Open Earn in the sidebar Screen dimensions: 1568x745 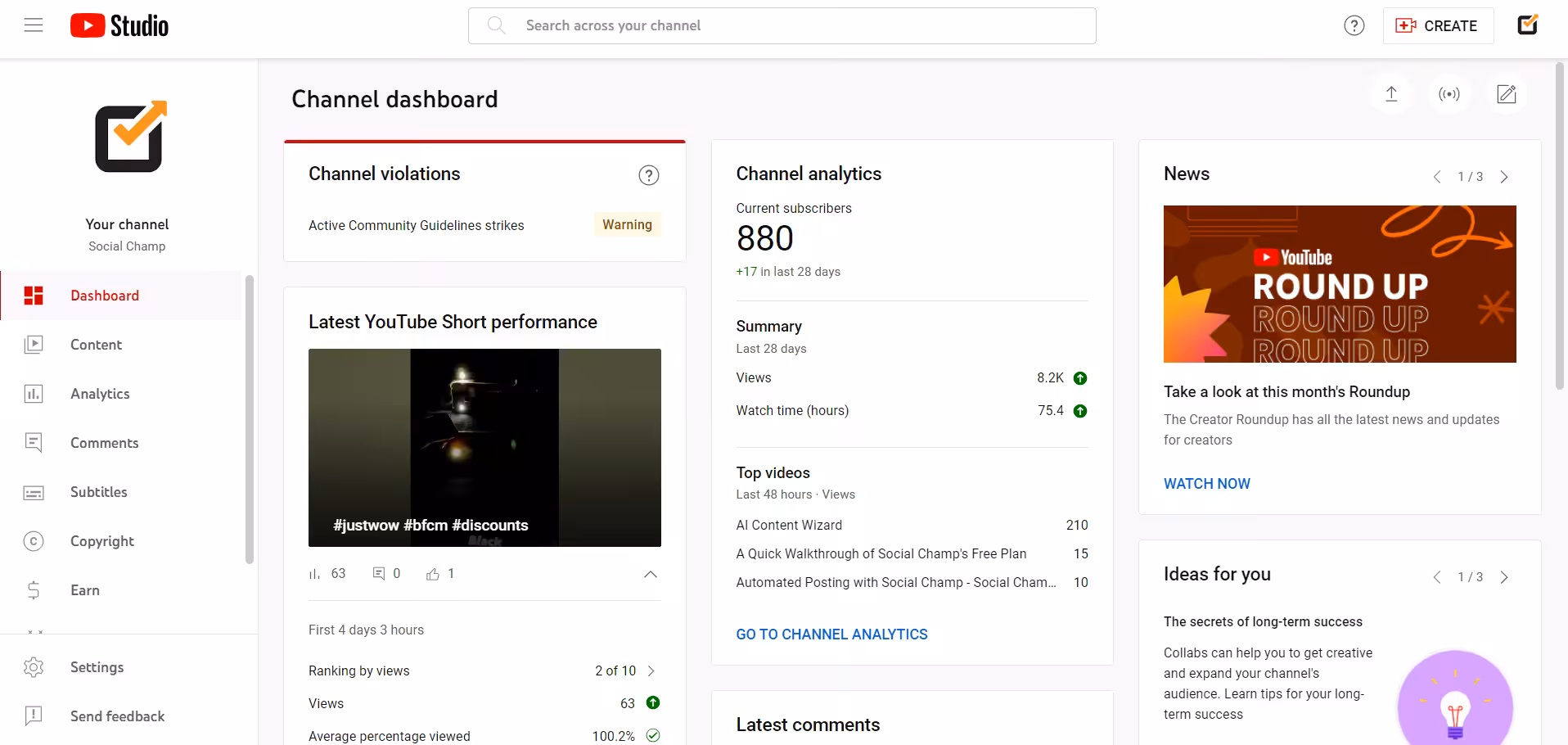122,590
